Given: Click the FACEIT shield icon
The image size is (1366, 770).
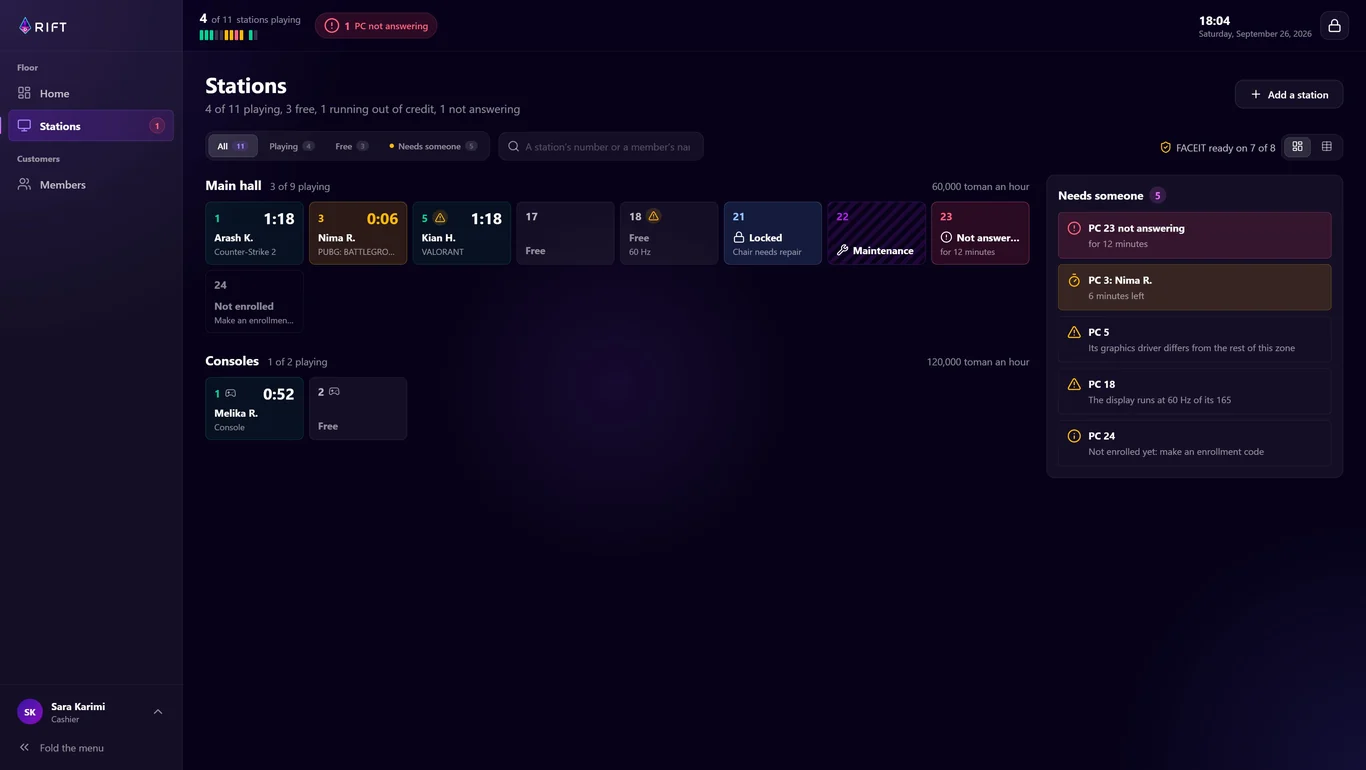Looking at the screenshot, I should [1165, 148].
